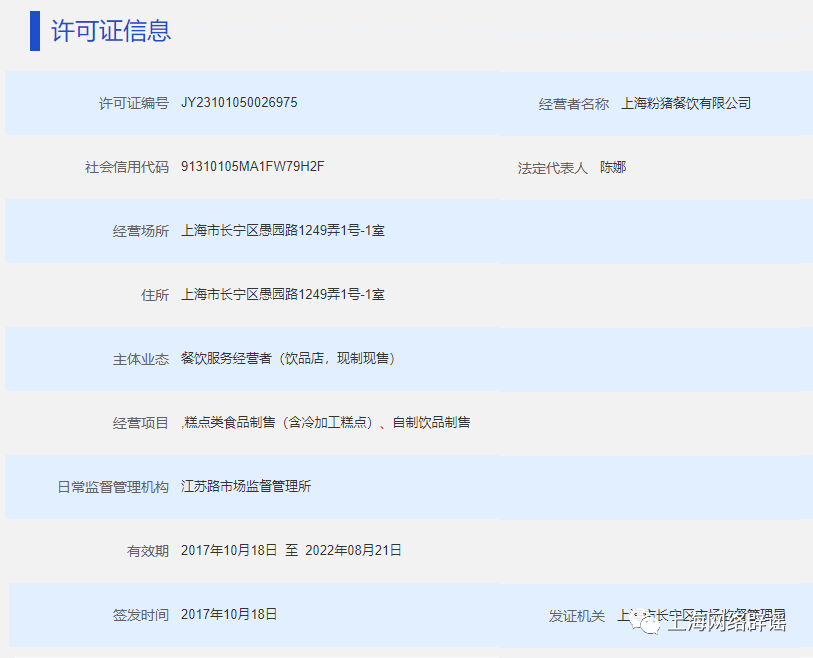Screen dimensions: 813x658
Task: Select the text 餐饮服务经营者（饮品店，现制现售）
Action: click(x=289, y=358)
